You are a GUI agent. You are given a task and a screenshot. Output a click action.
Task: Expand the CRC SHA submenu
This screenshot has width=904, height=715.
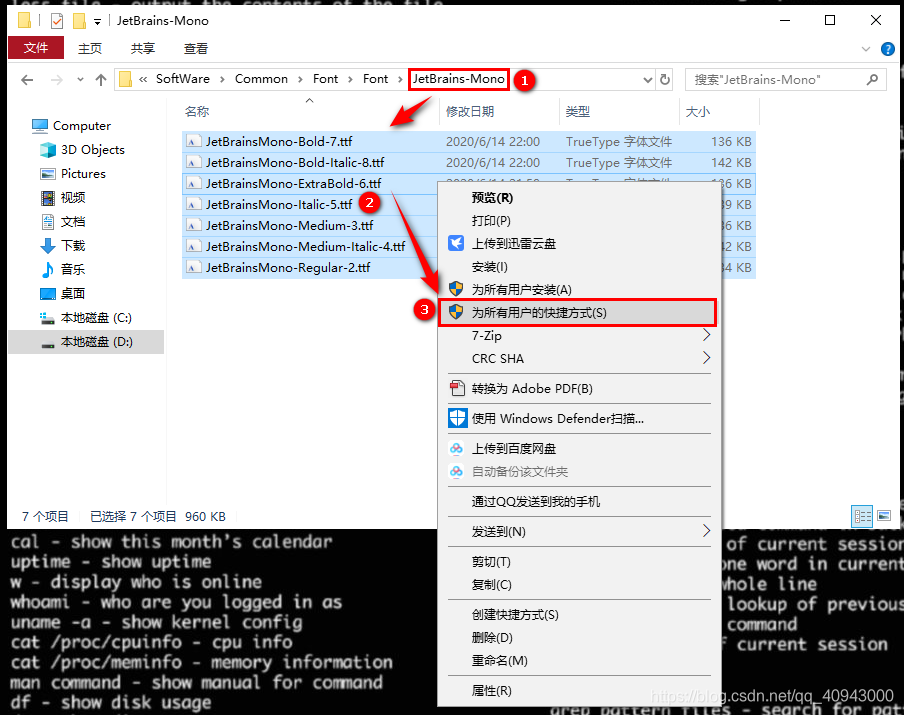click(x=579, y=359)
